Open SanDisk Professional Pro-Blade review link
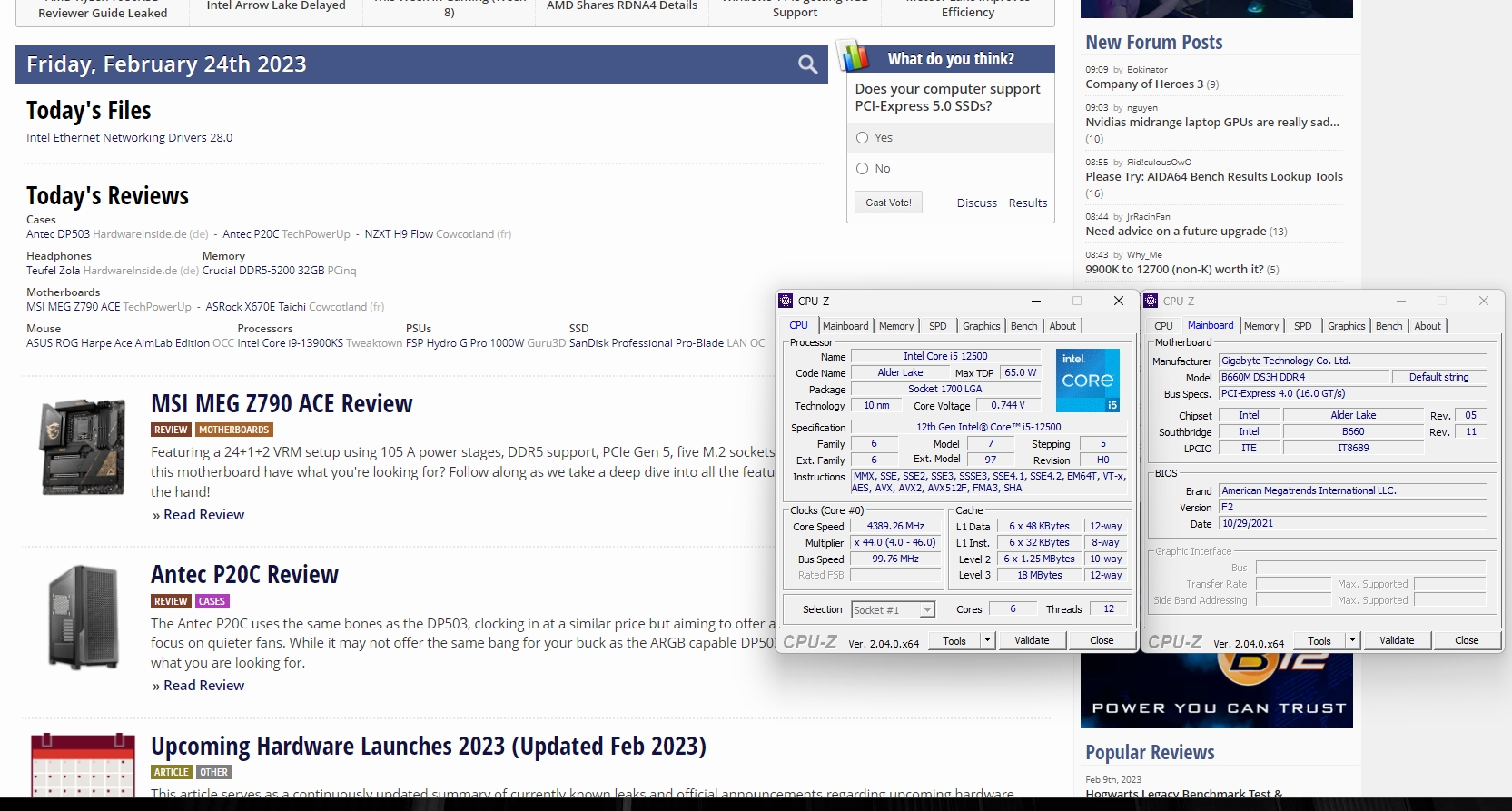Screen dimensions: 1512x811 647,343
